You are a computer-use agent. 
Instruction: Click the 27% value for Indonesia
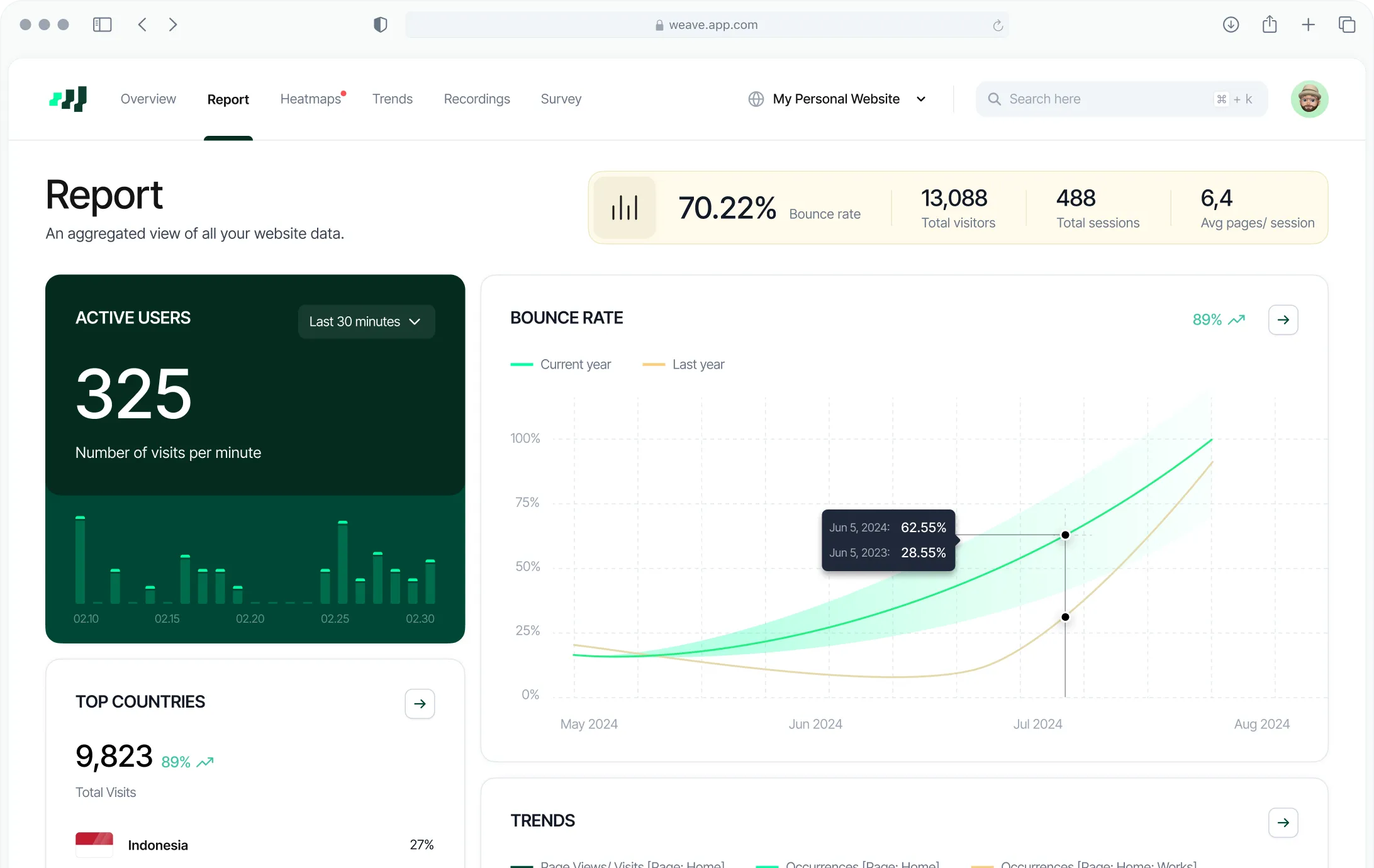(x=422, y=845)
